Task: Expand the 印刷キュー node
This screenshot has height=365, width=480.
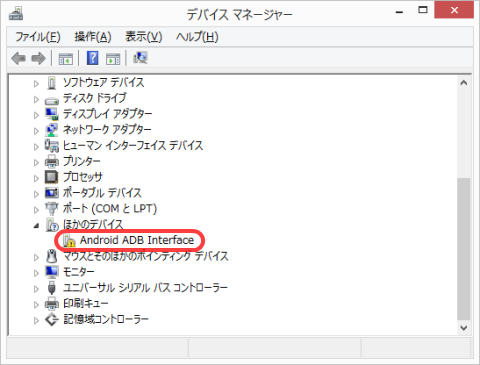Action: (36, 305)
